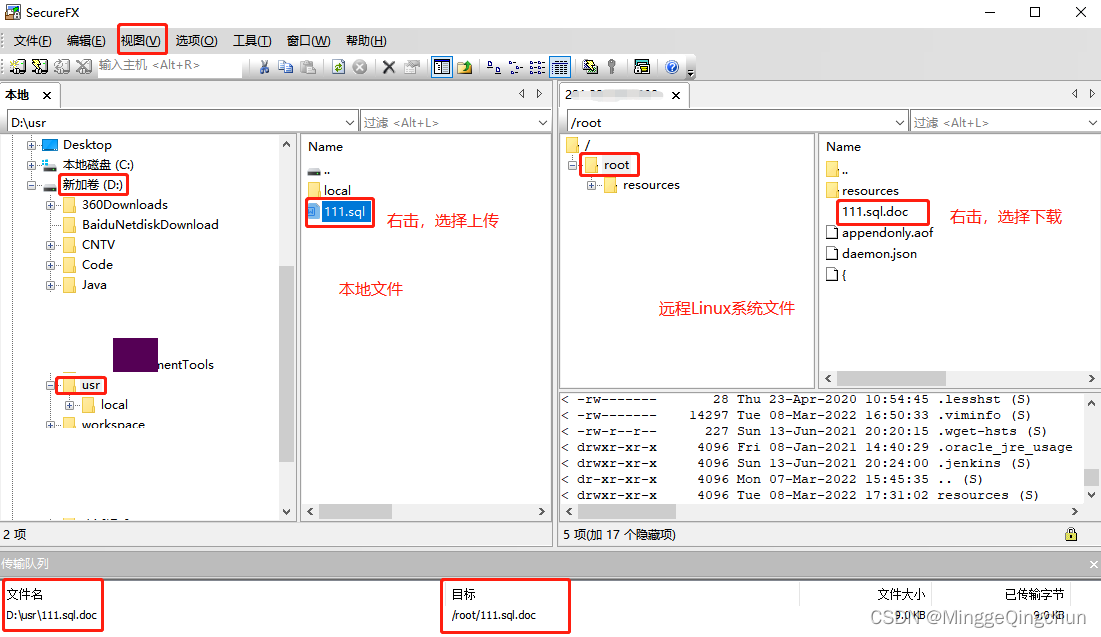Toggle the folder tree view icon
The height and width of the screenshot is (637, 1101).
[x=442, y=67]
